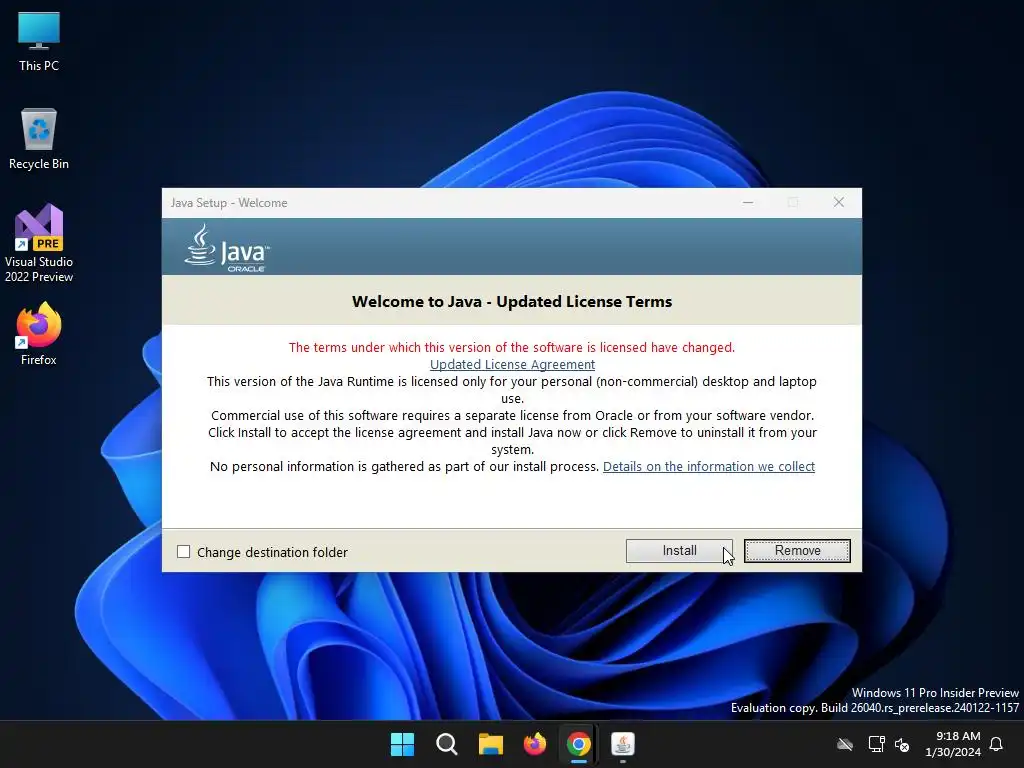Click the red license terms changed text

point(512,347)
